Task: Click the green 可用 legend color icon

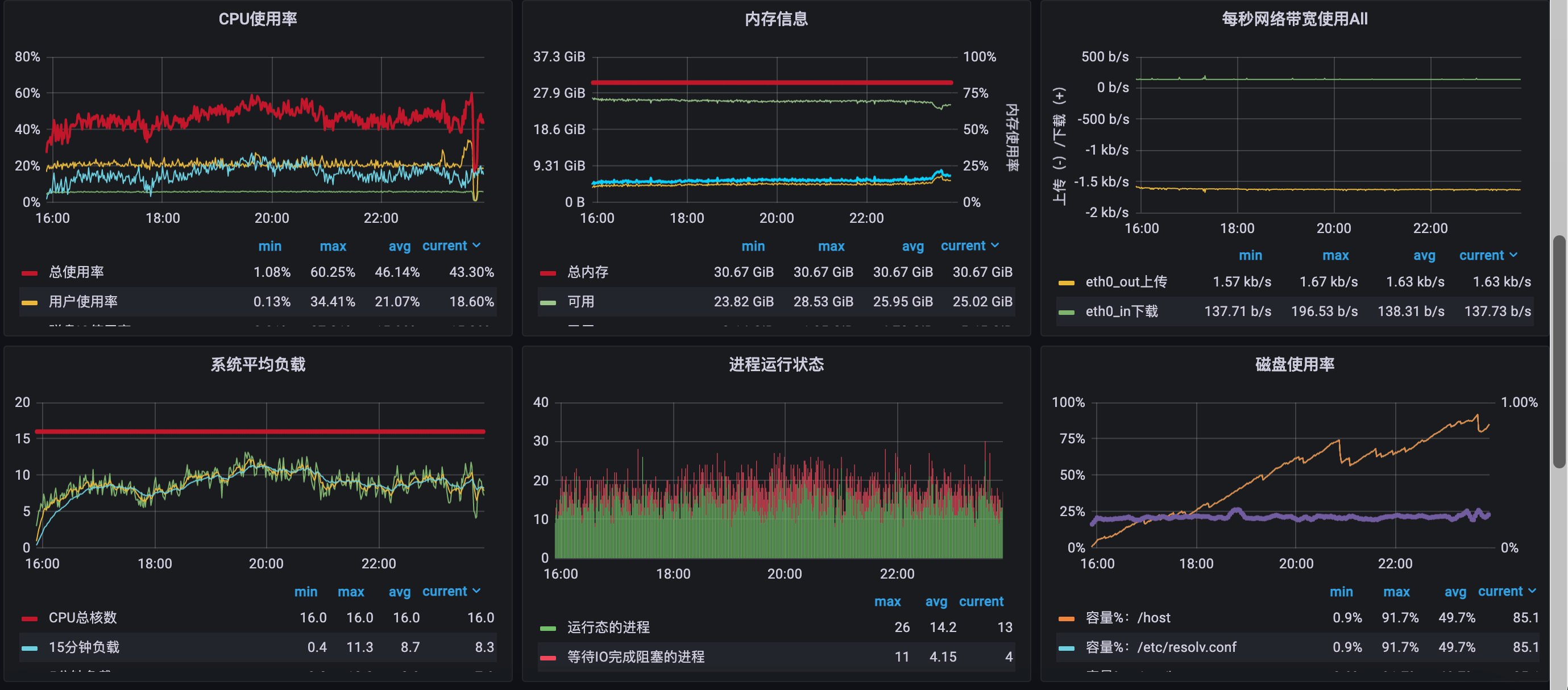Action: pyautogui.click(x=547, y=302)
